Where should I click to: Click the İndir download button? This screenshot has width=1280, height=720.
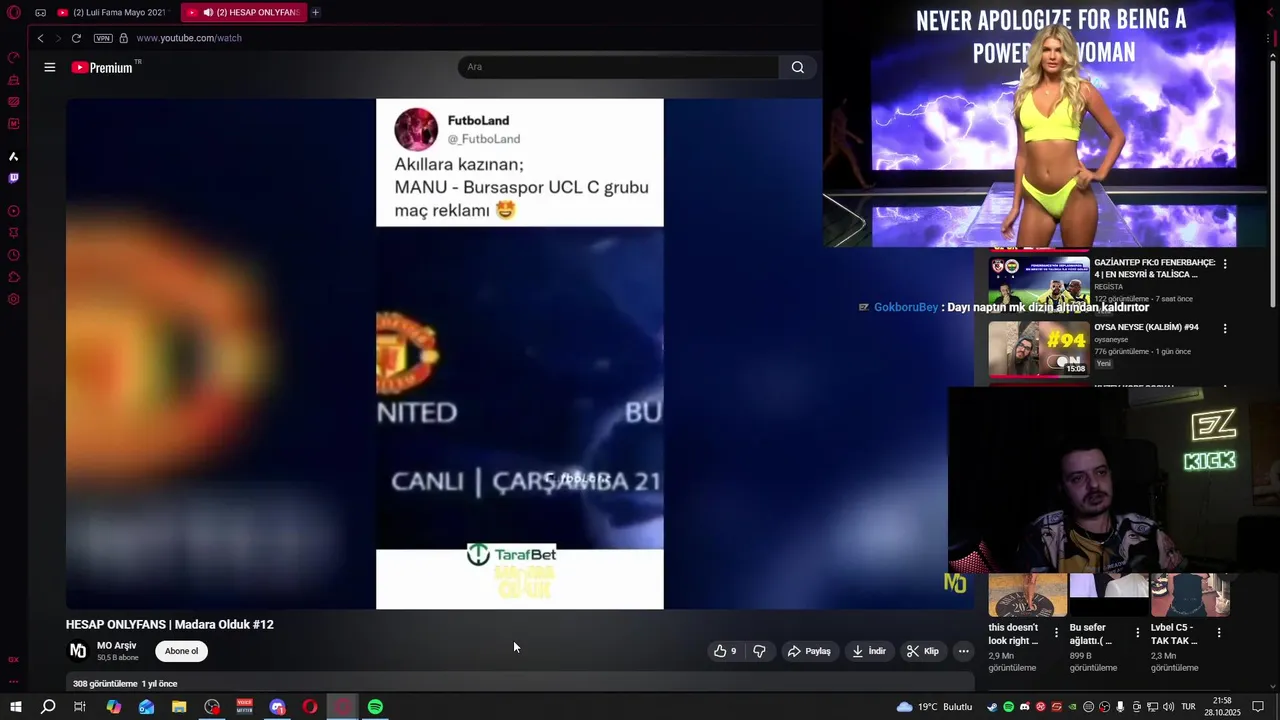click(x=869, y=651)
